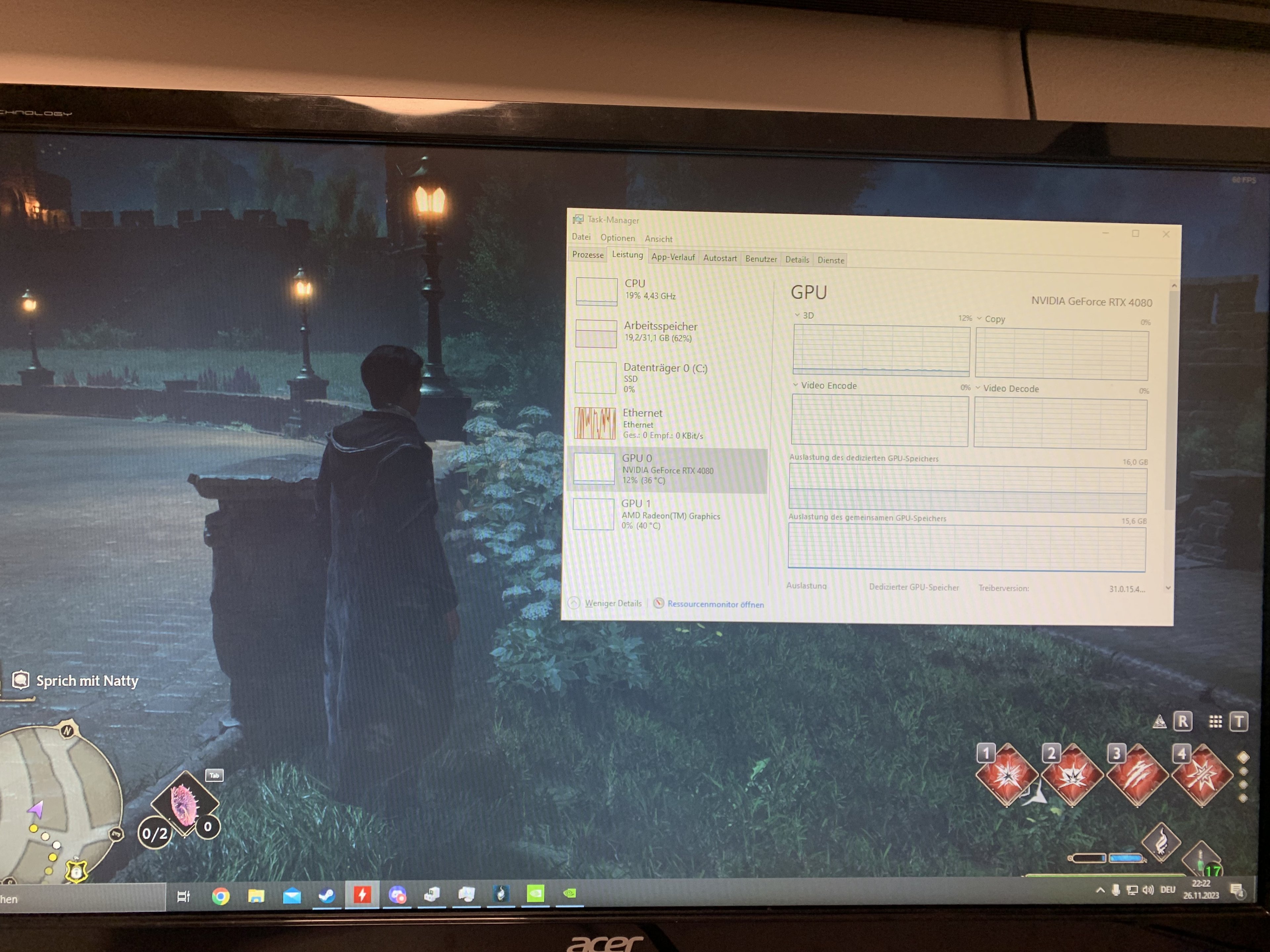Select the CPU performance entry
1270x952 pixels.
point(666,290)
